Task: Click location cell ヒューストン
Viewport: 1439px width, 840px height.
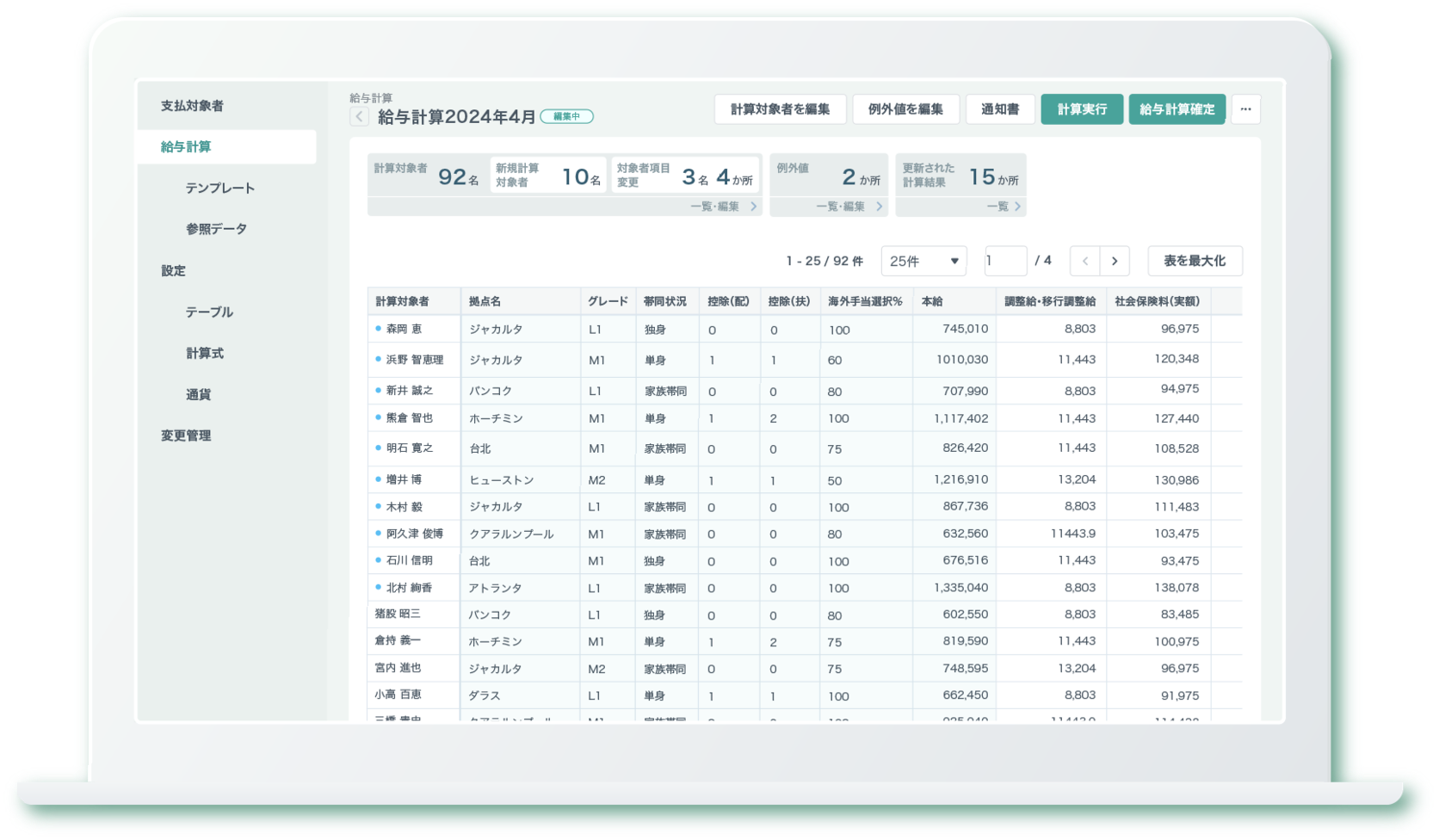Action: tap(501, 480)
